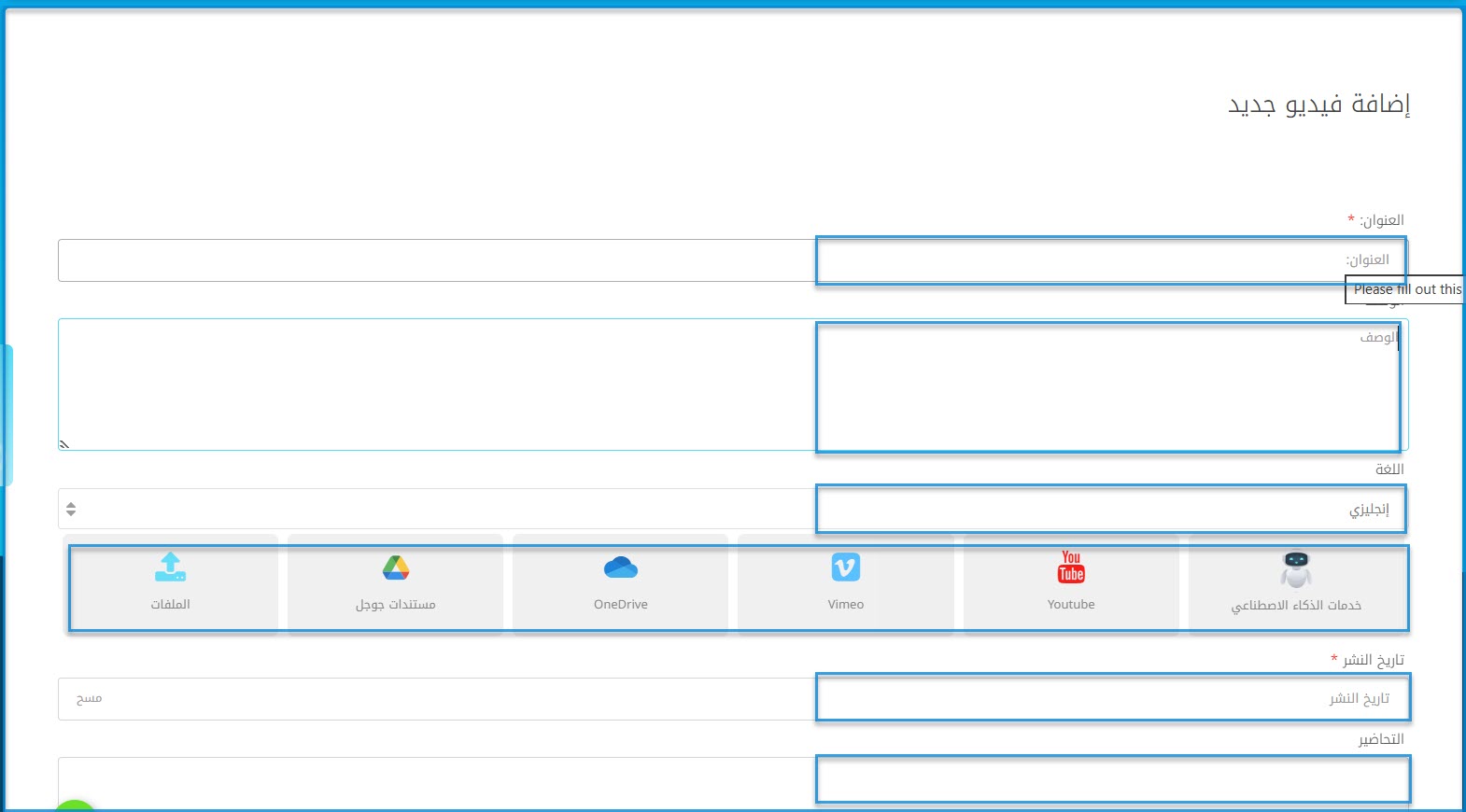Choose the OneDrive cloud icon
This screenshot has height=812, width=1466.
pyautogui.click(x=621, y=567)
